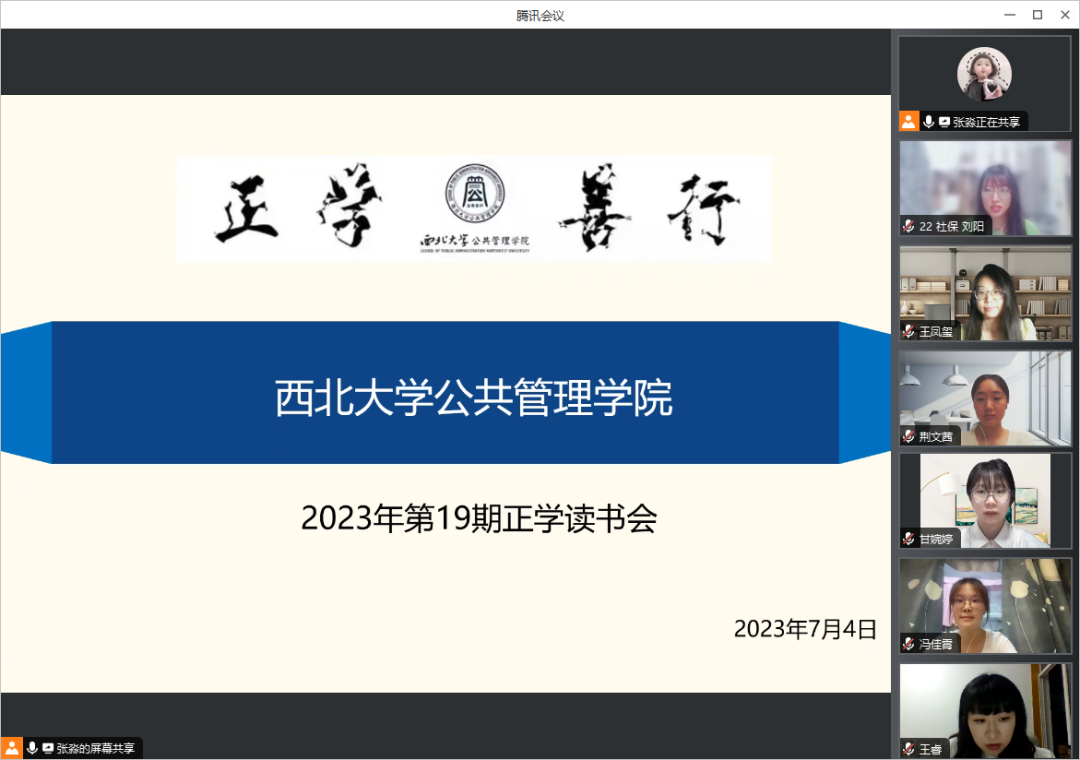Click the microphone icon beside 张淼正在共享
This screenshot has width=1080, height=760.
pos(929,121)
